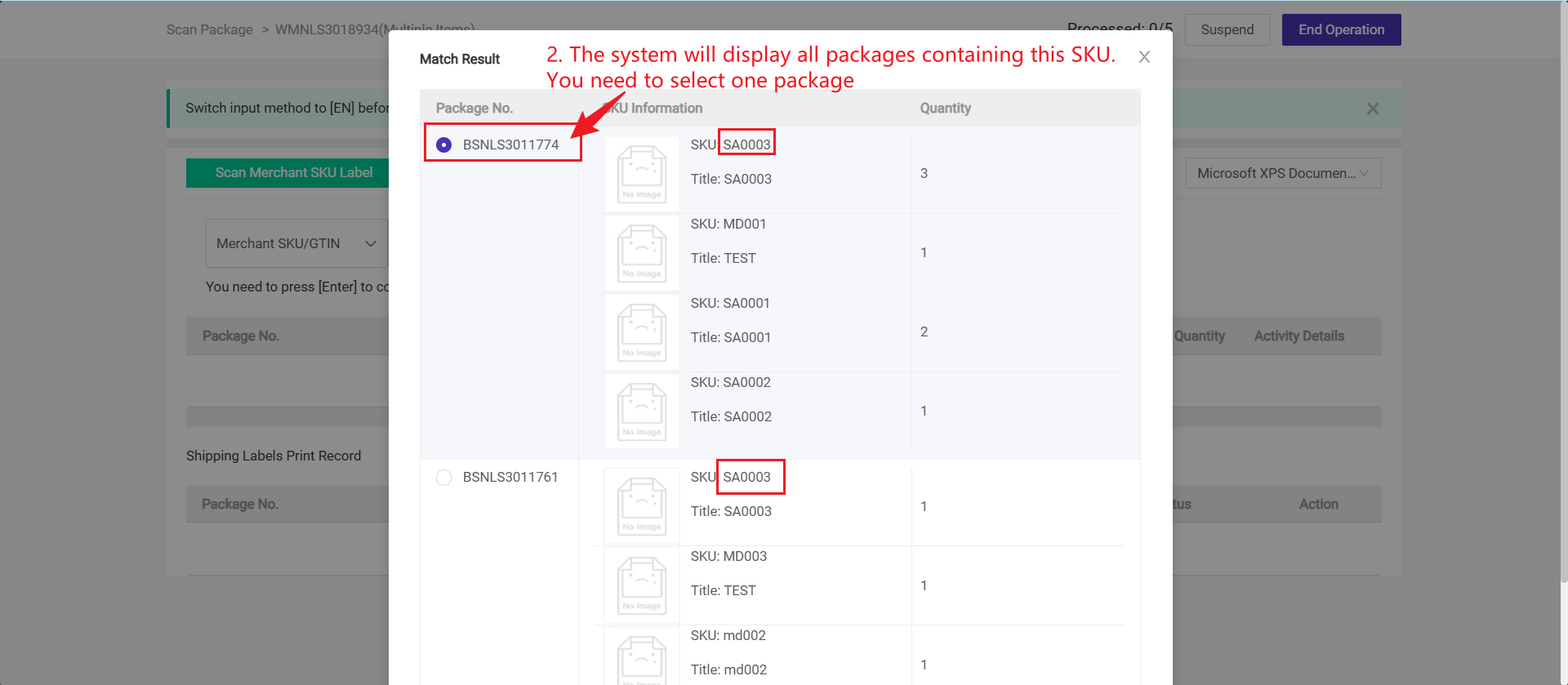Click the text 'Title: SA0001'
This screenshot has width=1568, height=685.
tap(731, 337)
